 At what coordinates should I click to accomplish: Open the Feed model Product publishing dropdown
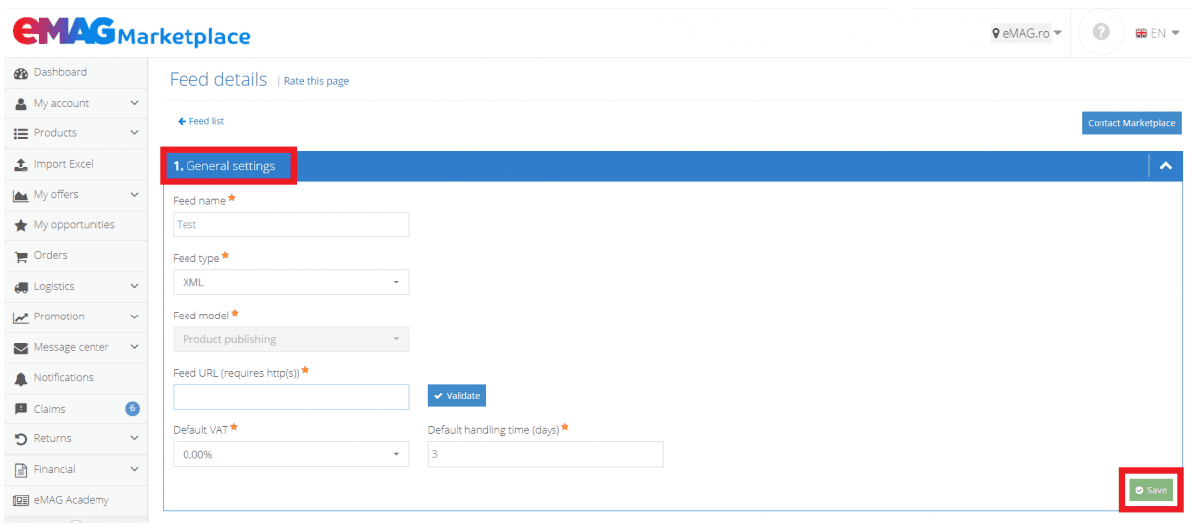291,339
